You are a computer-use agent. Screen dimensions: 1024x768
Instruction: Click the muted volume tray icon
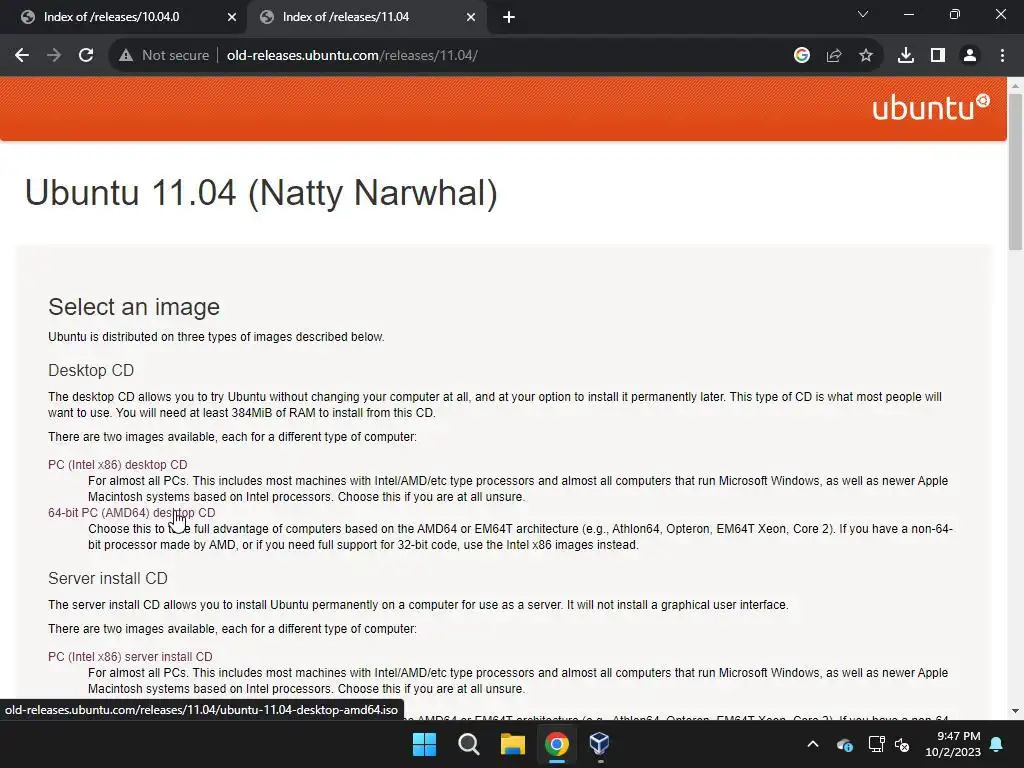click(902, 744)
